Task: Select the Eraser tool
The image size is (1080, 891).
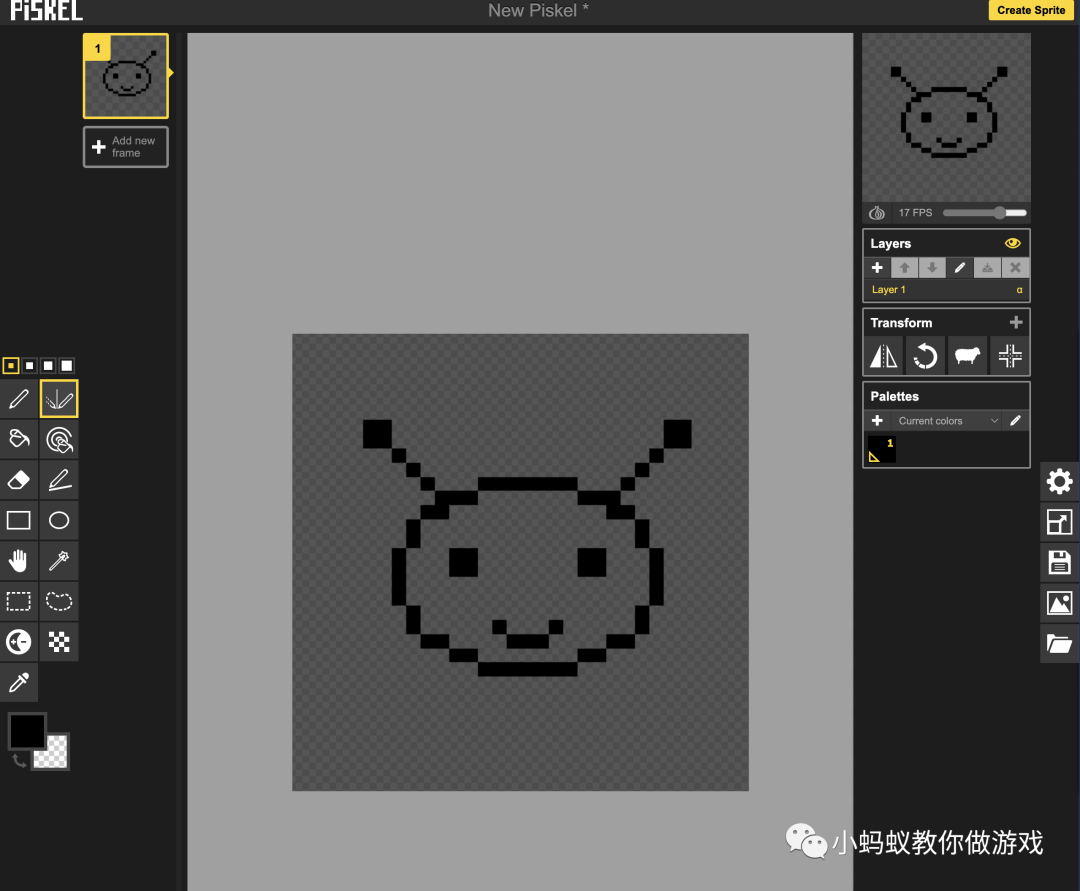Action: [x=19, y=480]
